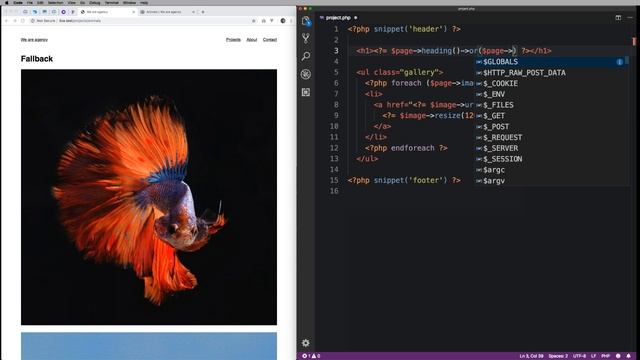Choose $_SERVER from the suggestion list
Image resolution: width=640 pixels, height=360 pixels.
point(552,148)
